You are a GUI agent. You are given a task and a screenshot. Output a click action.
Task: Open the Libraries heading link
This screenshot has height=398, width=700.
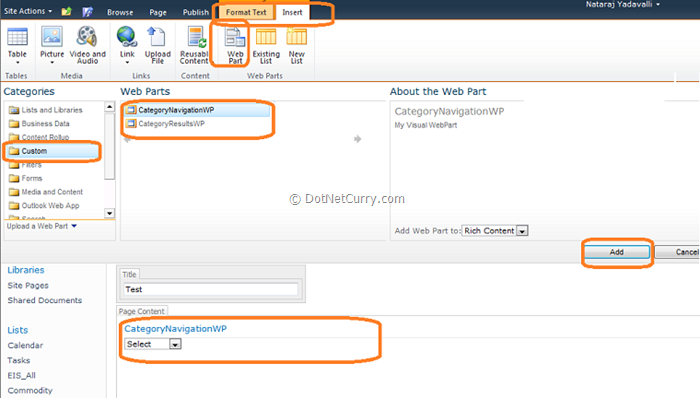point(26,270)
